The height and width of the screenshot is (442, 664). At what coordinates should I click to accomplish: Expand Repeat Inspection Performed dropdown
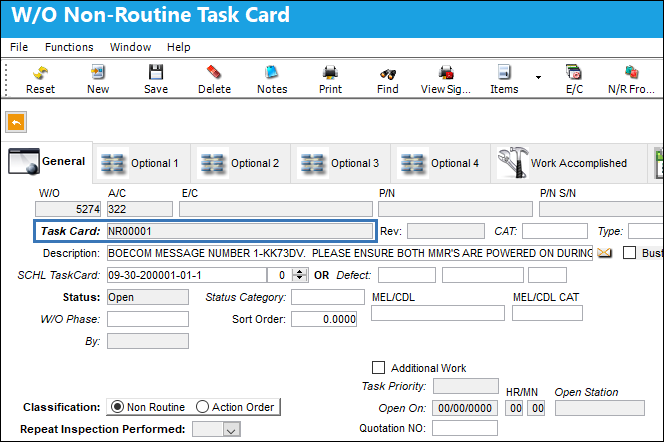click(231, 430)
